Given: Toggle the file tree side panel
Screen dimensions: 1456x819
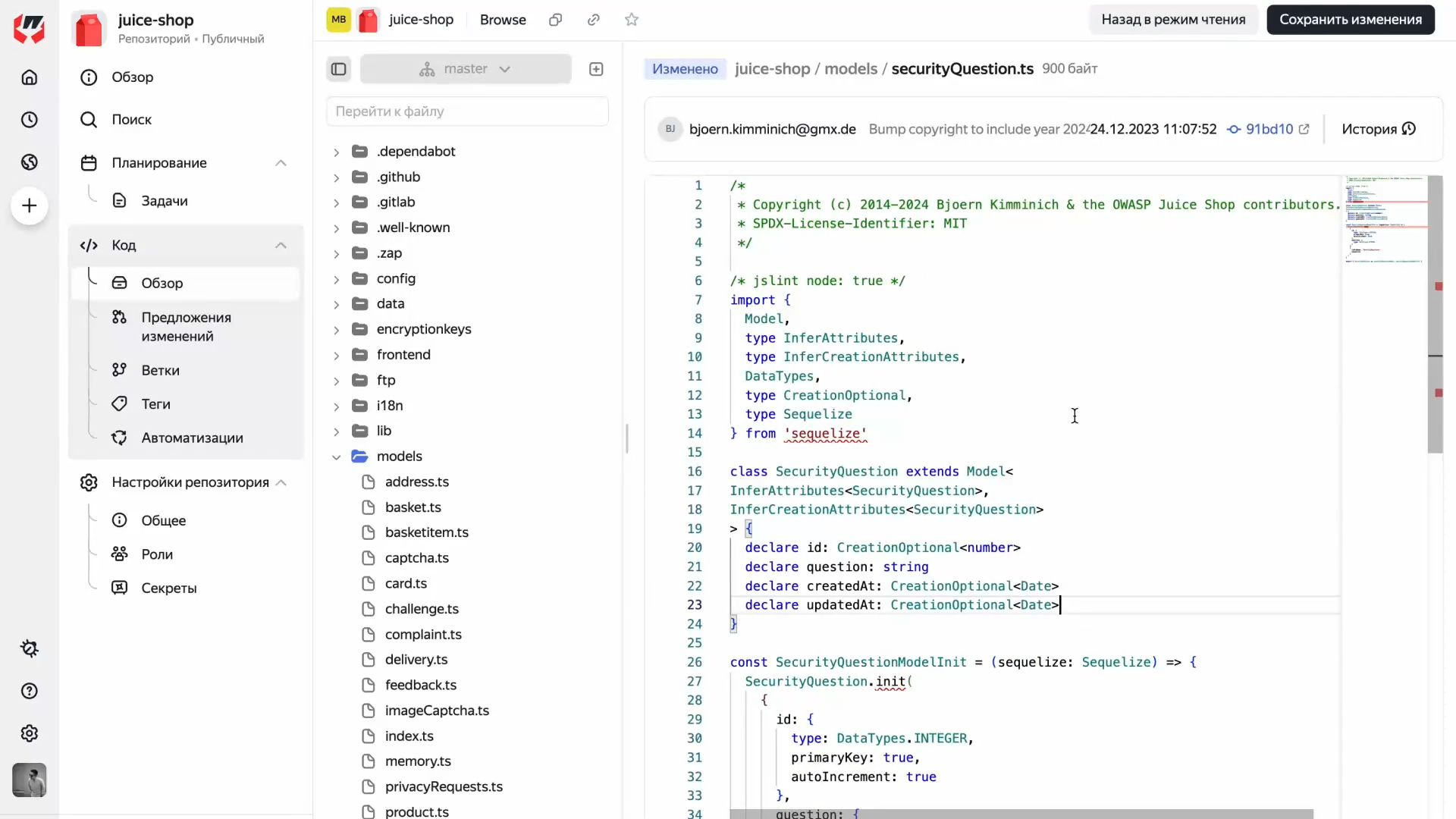Looking at the screenshot, I should coord(339,69).
